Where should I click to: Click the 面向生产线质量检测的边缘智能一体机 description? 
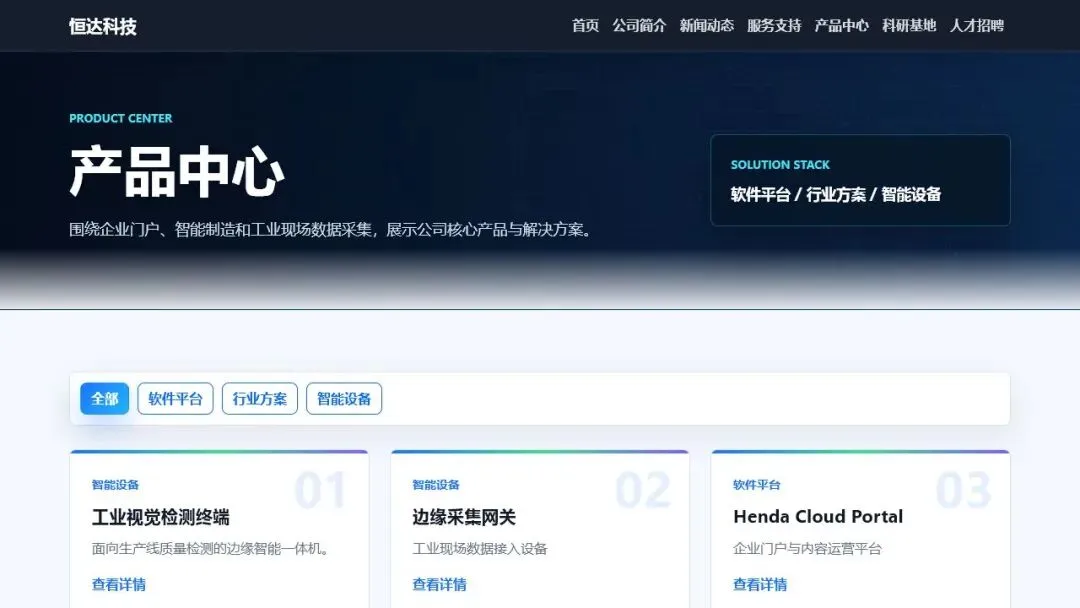coord(210,549)
